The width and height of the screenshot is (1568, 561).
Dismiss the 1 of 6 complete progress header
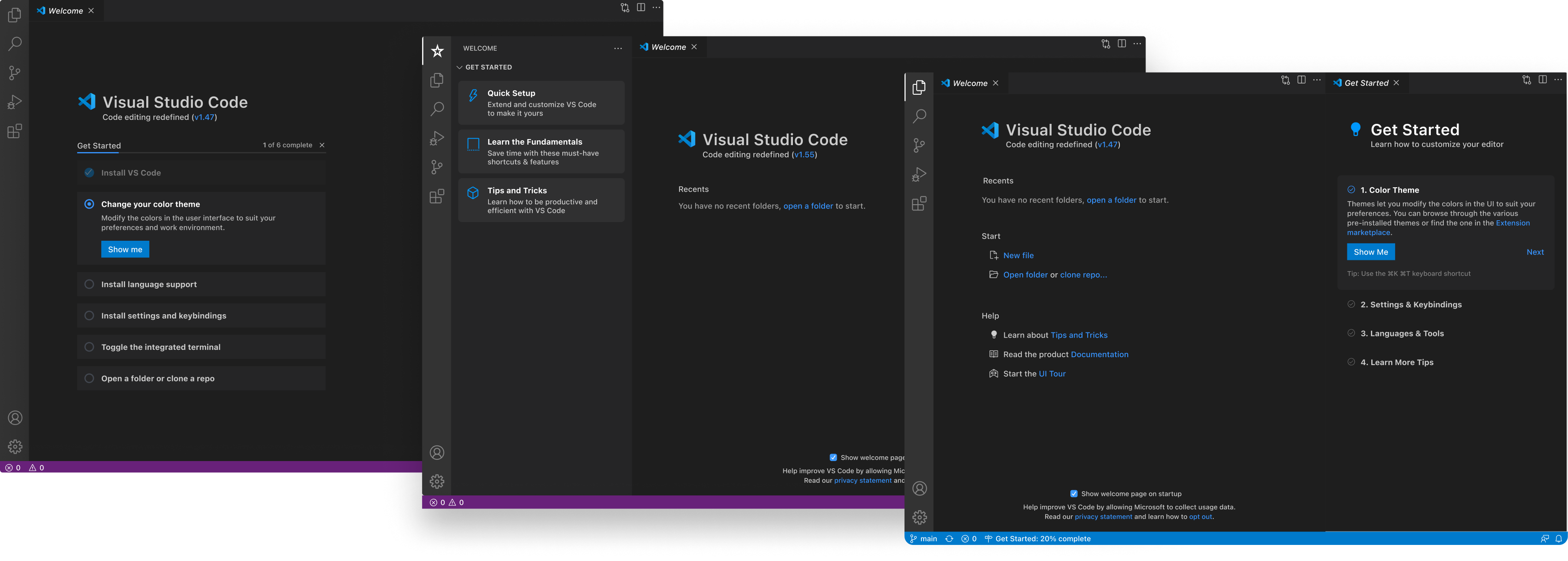click(322, 145)
